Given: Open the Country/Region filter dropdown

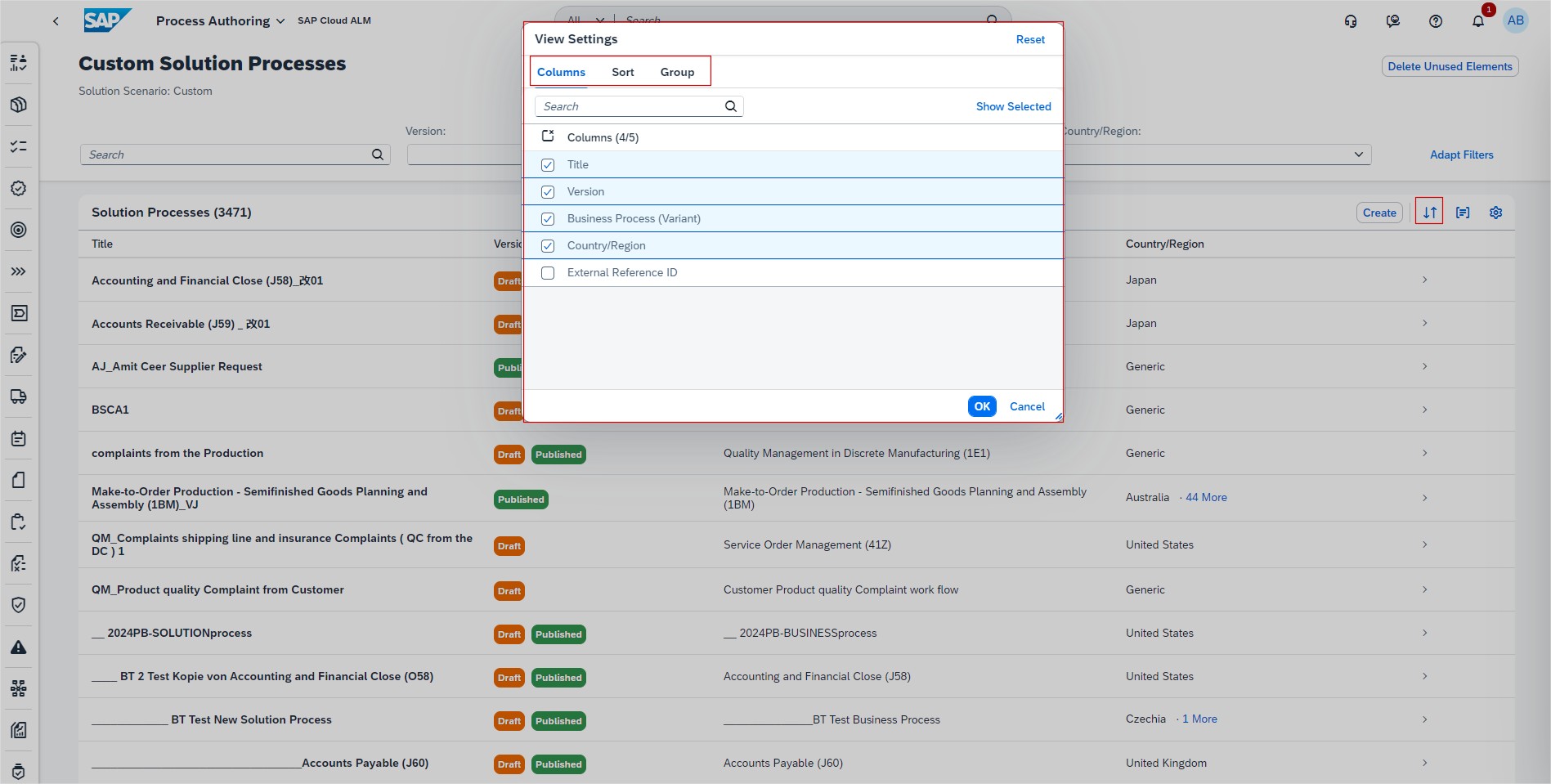Looking at the screenshot, I should click(x=1358, y=155).
